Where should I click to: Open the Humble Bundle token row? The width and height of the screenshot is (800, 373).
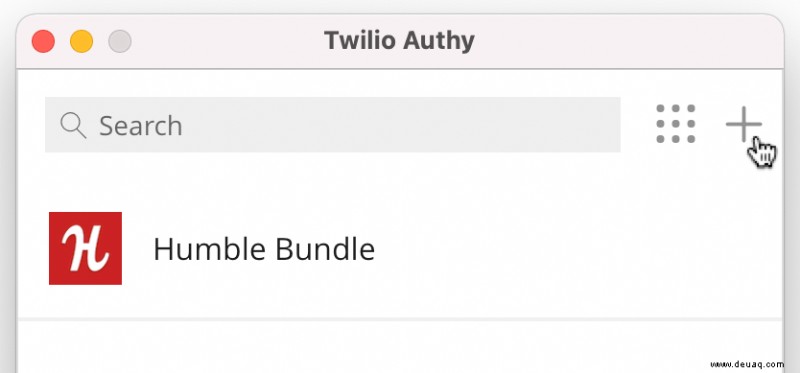point(400,248)
